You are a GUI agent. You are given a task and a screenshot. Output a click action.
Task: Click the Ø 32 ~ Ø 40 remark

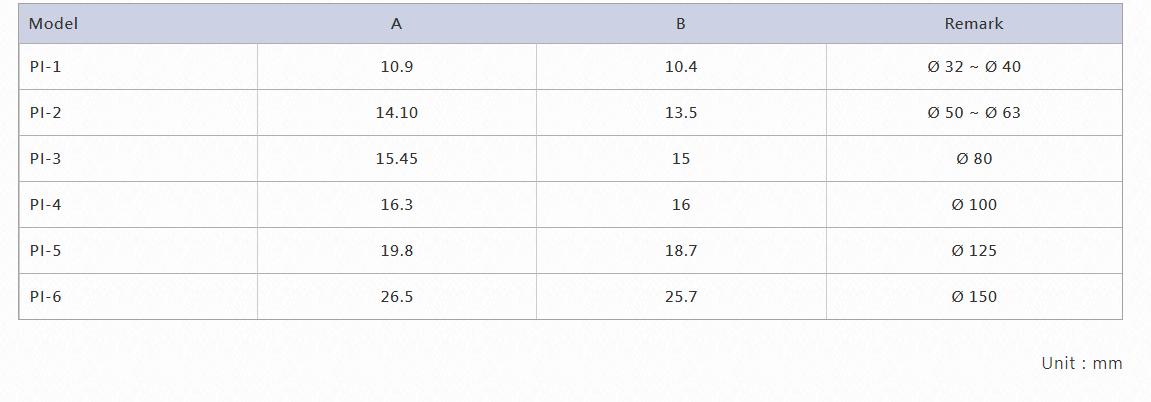click(974, 67)
